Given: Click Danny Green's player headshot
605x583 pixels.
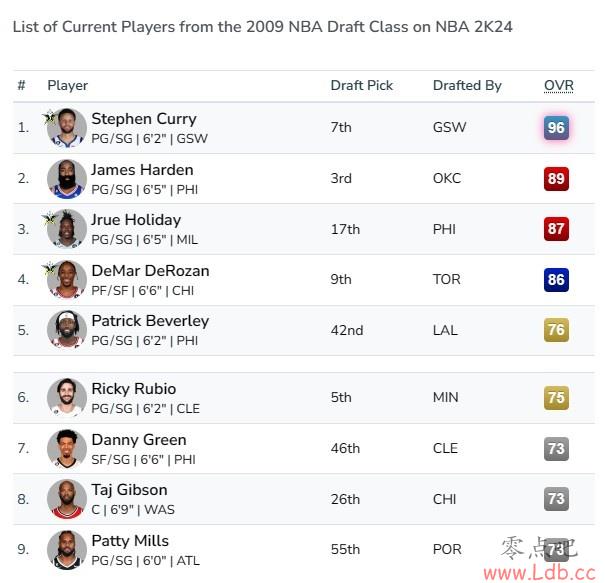Looking at the screenshot, I should click(67, 448).
